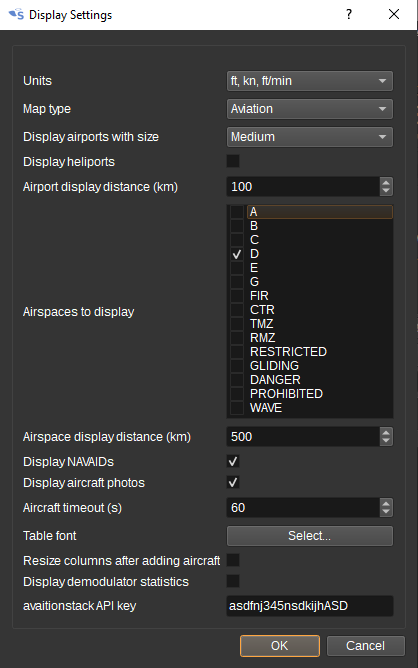Click the help question mark icon
Screen dimensions: 418x668
(x=349, y=14)
